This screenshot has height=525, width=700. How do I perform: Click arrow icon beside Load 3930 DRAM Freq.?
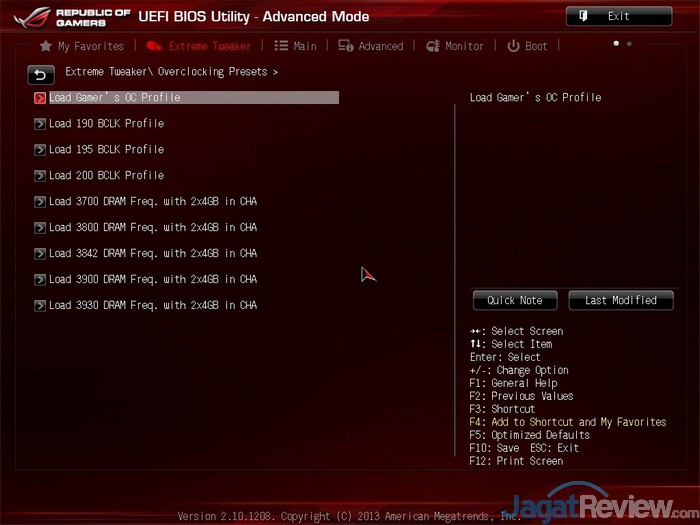pos(40,306)
